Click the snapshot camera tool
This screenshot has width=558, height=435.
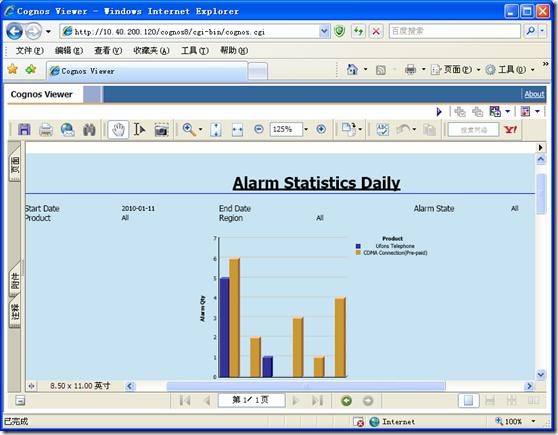[161, 130]
